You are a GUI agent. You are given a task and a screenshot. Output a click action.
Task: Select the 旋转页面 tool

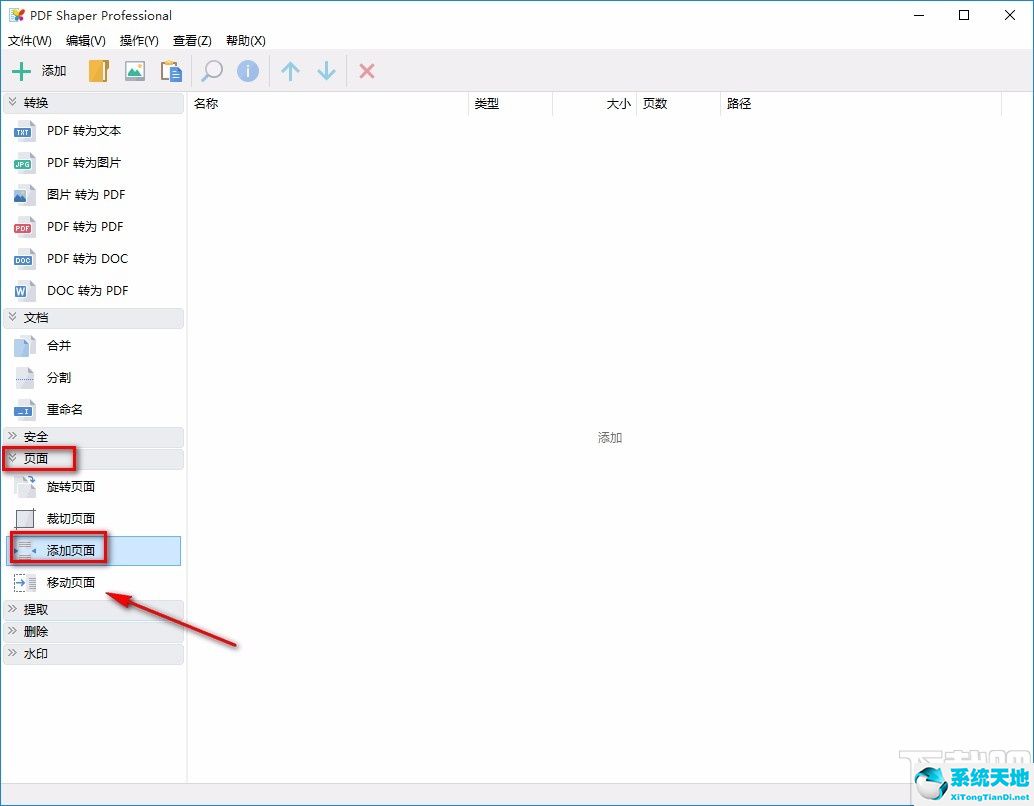[x=70, y=486]
